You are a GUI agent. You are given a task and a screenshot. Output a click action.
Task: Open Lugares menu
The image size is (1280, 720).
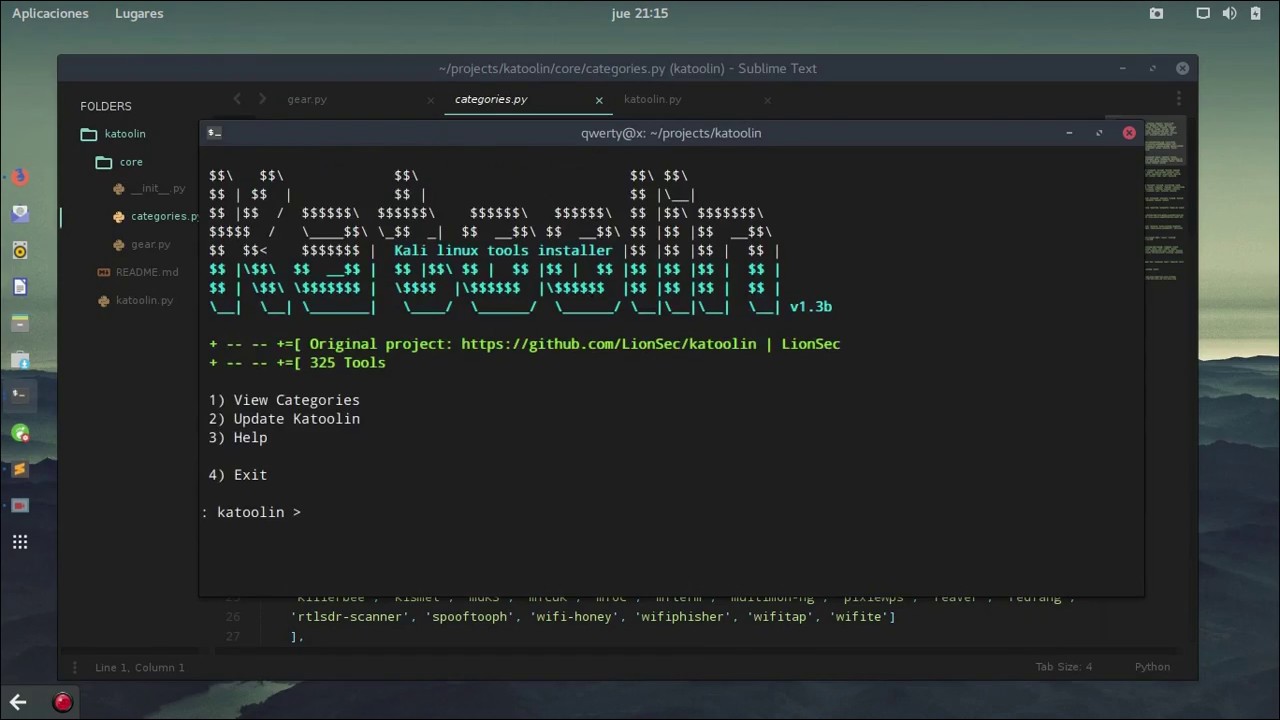point(139,13)
